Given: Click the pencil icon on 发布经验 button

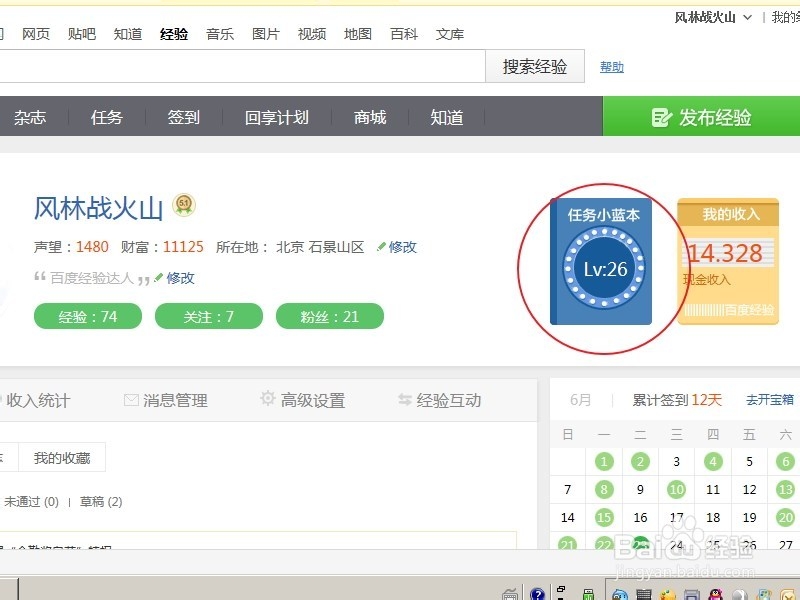Looking at the screenshot, I should tap(661, 116).
